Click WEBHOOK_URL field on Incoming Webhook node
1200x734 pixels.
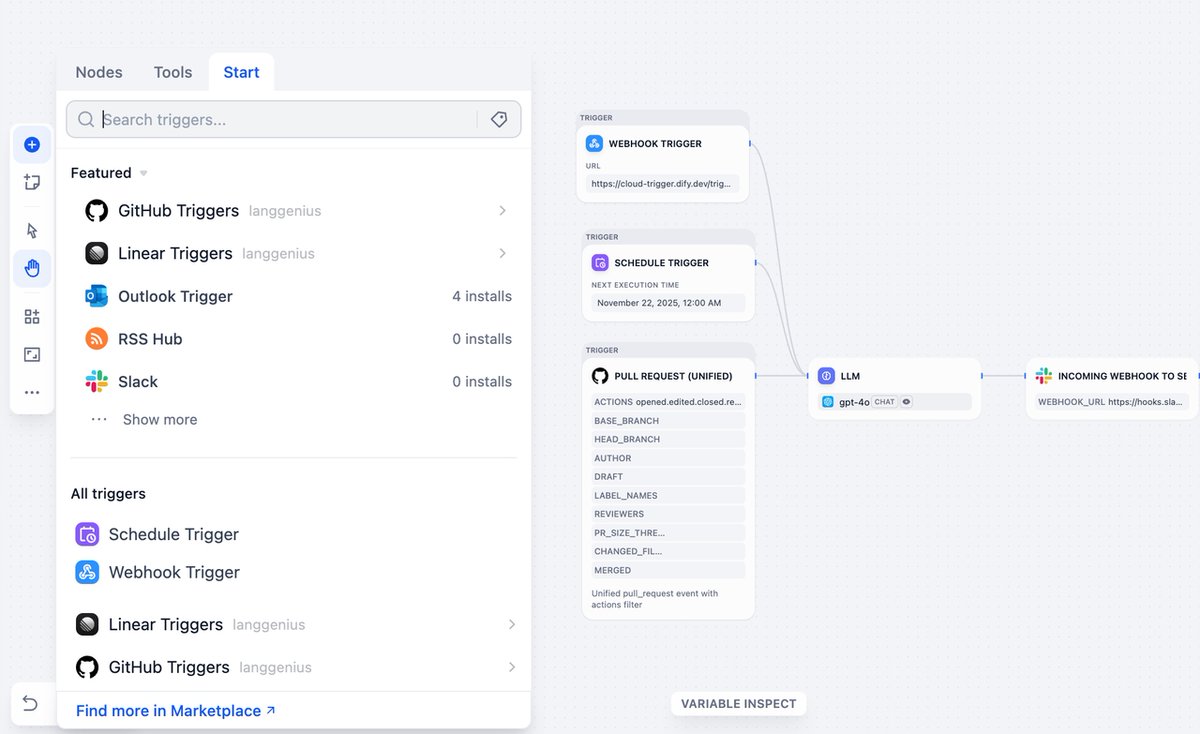point(1112,402)
